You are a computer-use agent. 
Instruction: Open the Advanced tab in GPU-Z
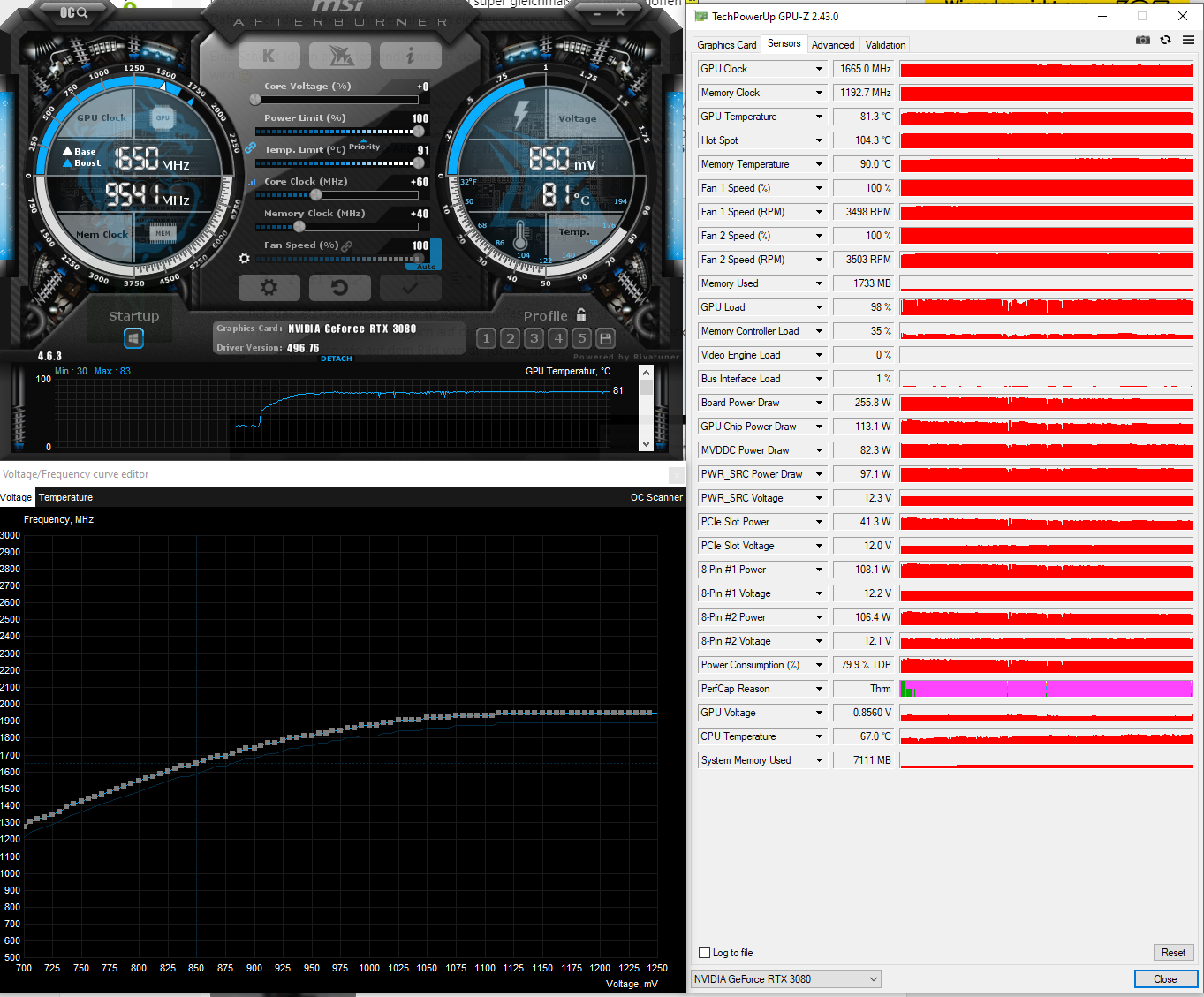coord(833,45)
